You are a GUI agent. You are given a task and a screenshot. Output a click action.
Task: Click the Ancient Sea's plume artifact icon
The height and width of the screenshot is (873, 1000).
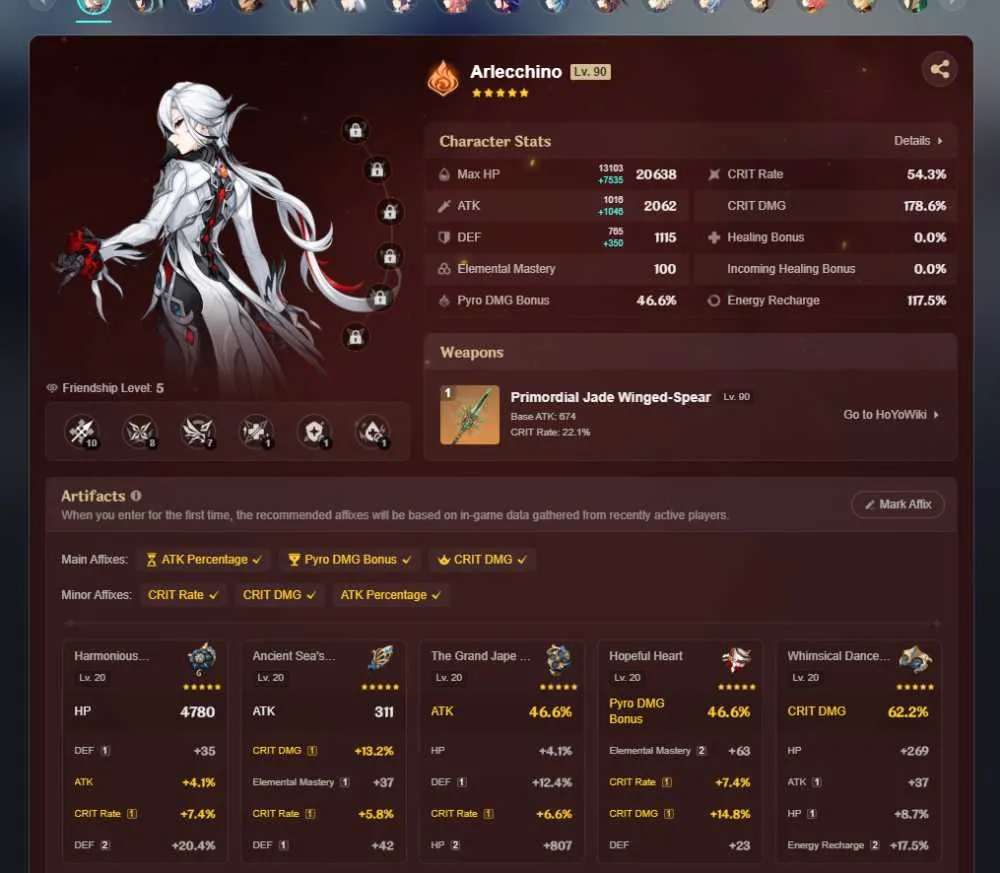[x=381, y=659]
